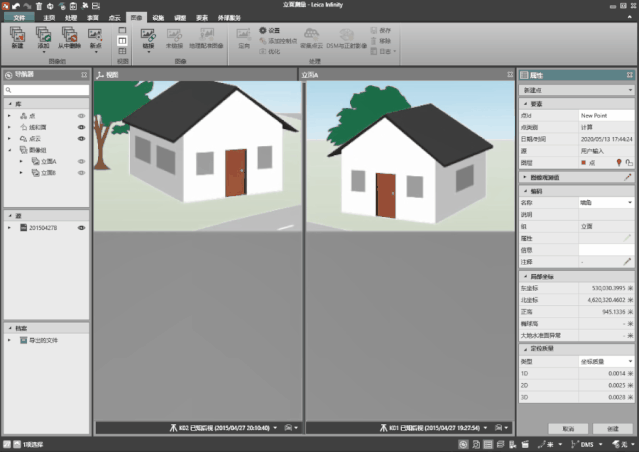Toggle visibility of 立面A image
Image resolution: width=639 pixels, height=452 pixels.
point(81,160)
